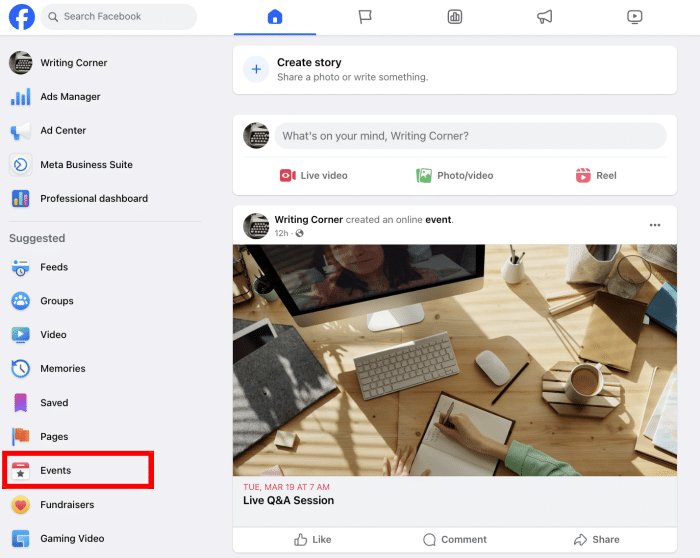Open Ad Center megaphone icon in sidebar
Image resolution: width=700 pixels, height=558 pixels.
[x=21, y=130]
